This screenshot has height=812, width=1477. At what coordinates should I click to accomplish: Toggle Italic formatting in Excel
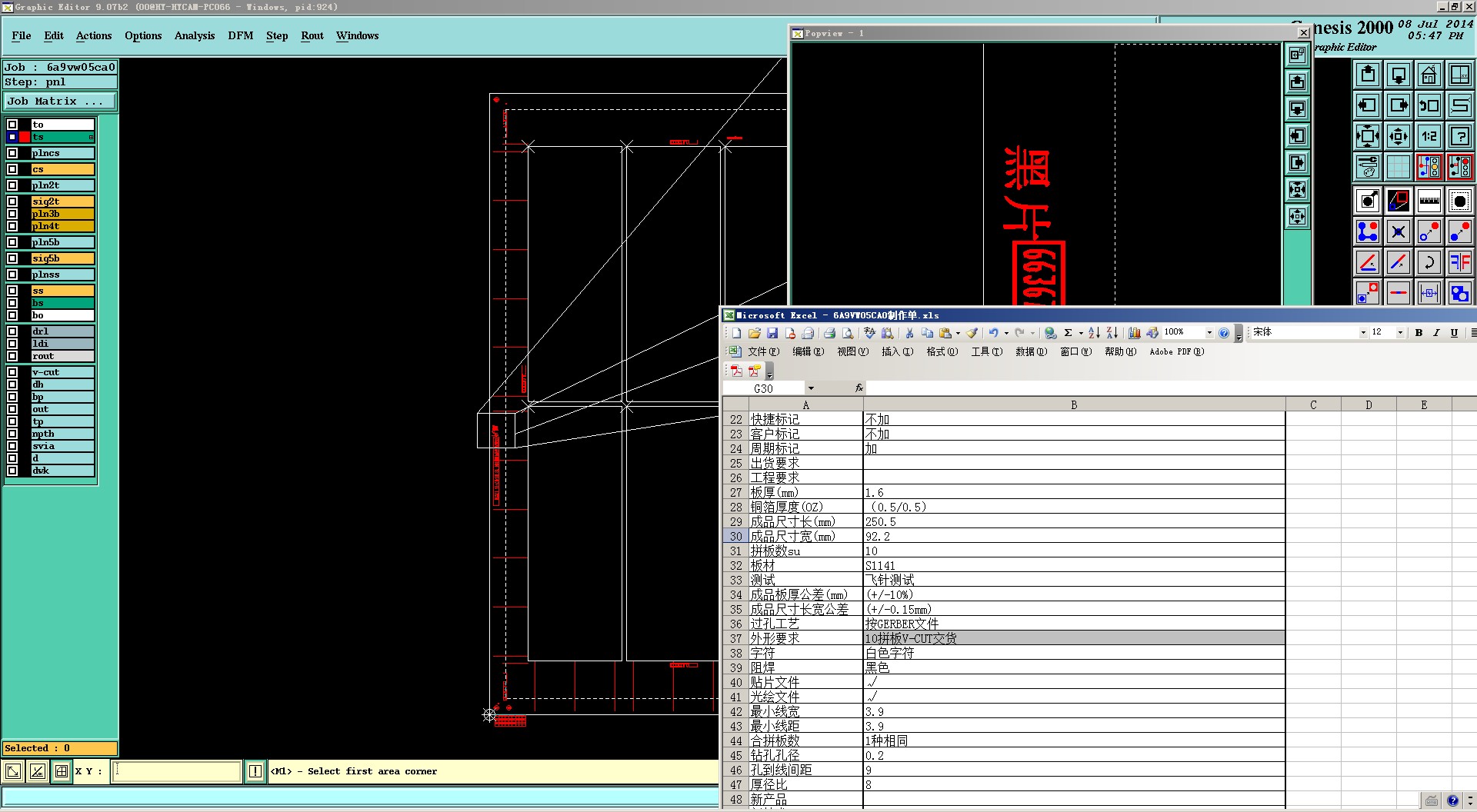(1436, 333)
